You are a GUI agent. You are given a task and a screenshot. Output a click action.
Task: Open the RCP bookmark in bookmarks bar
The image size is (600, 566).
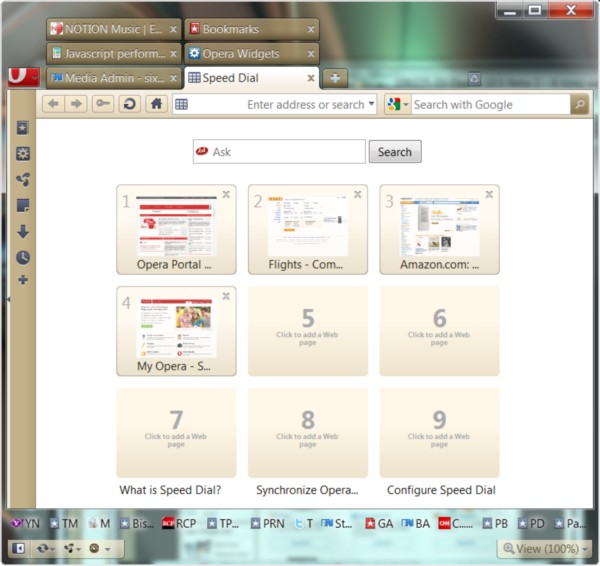[179, 523]
